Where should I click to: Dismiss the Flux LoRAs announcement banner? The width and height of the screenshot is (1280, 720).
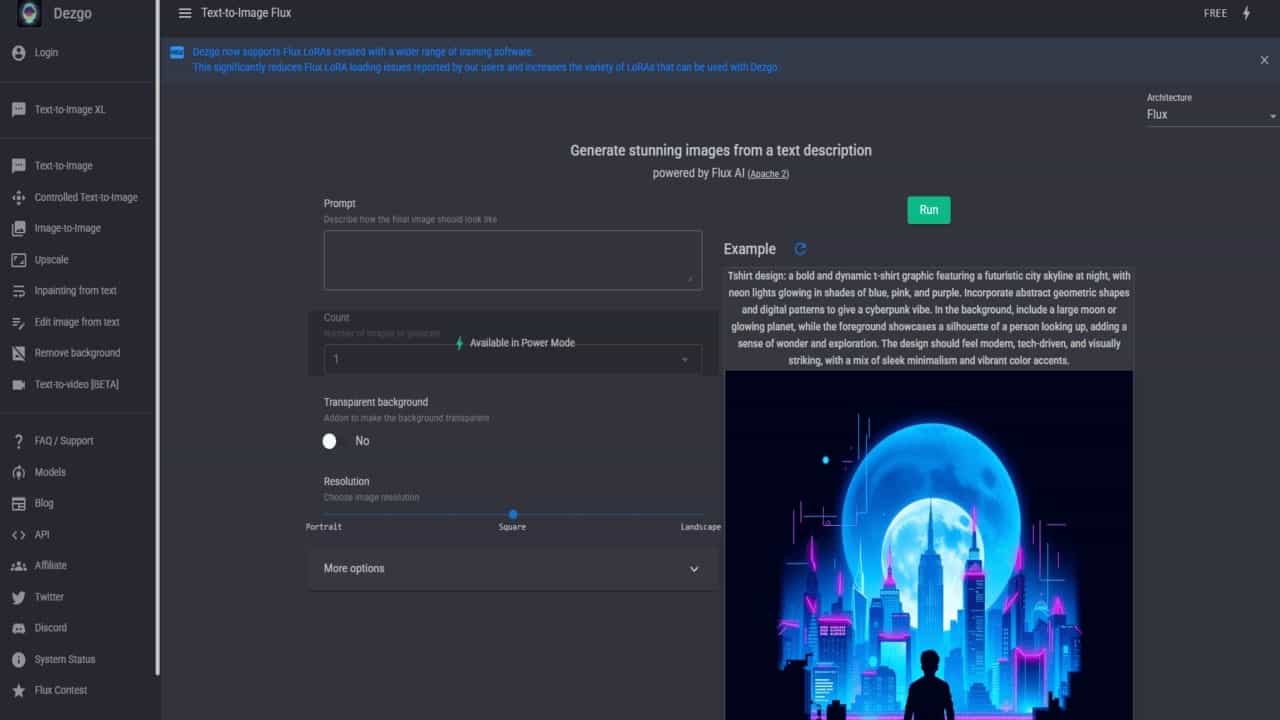[1264, 59]
